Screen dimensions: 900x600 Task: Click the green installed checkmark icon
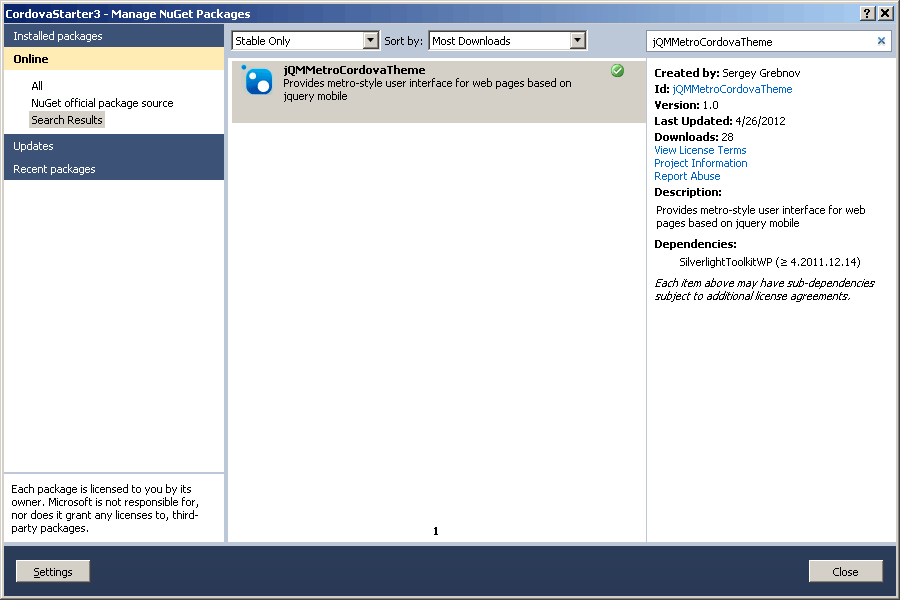coord(618,71)
